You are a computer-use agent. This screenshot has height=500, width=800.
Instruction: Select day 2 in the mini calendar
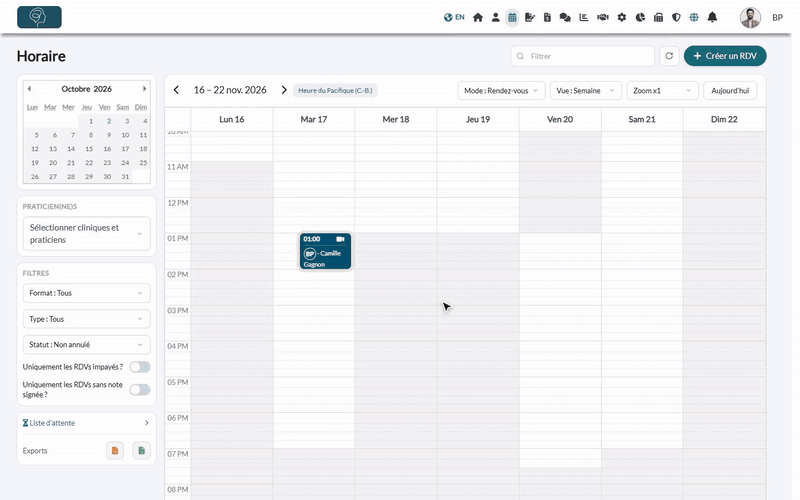point(109,121)
